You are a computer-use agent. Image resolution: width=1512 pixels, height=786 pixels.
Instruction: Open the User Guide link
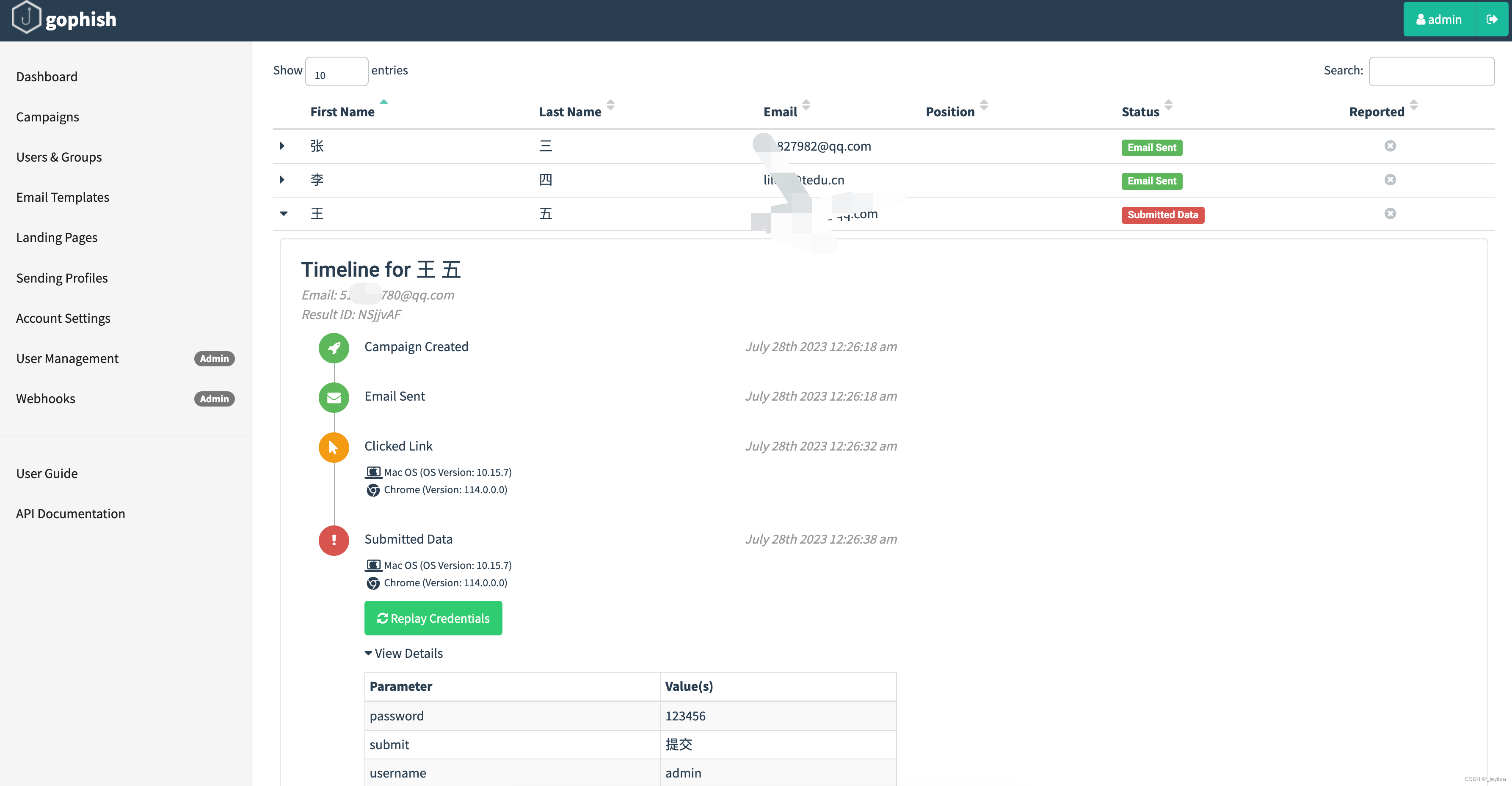[x=47, y=473]
